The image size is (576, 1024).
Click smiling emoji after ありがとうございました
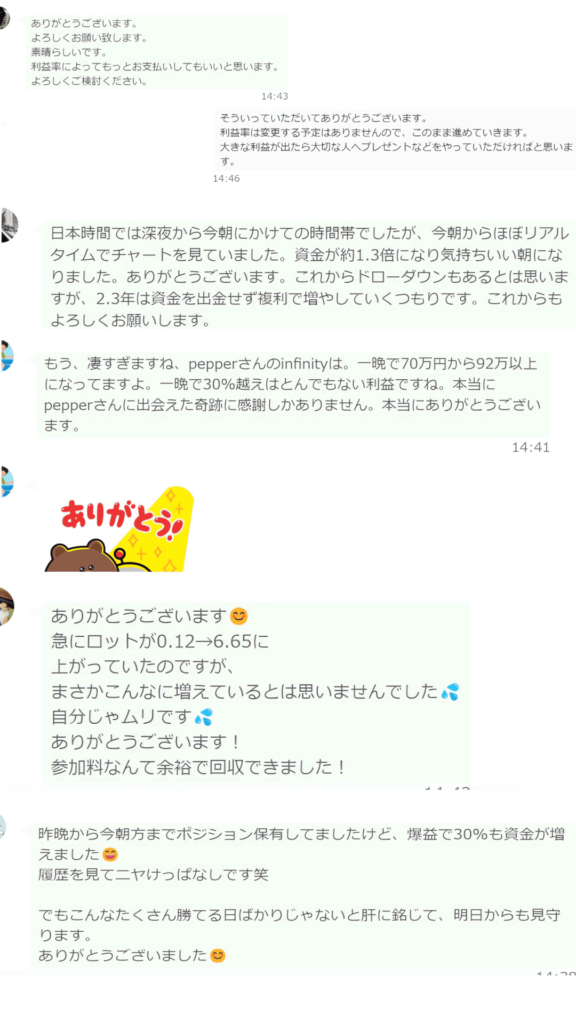pyautogui.click(x=217, y=955)
